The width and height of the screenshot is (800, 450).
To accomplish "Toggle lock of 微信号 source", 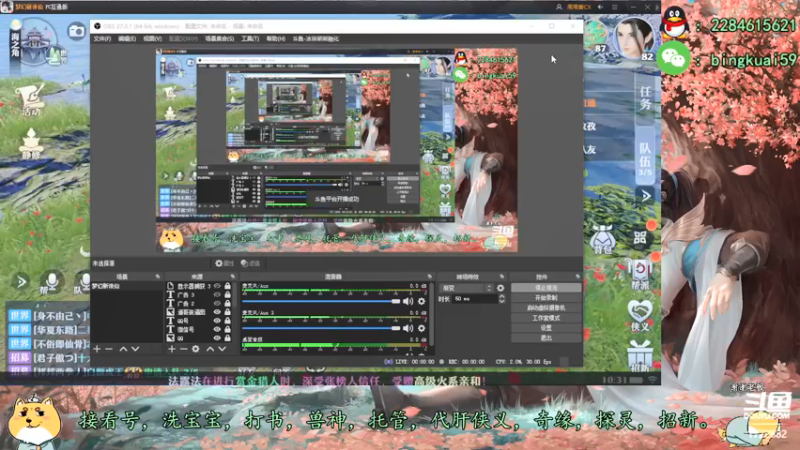I will pos(228,330).
